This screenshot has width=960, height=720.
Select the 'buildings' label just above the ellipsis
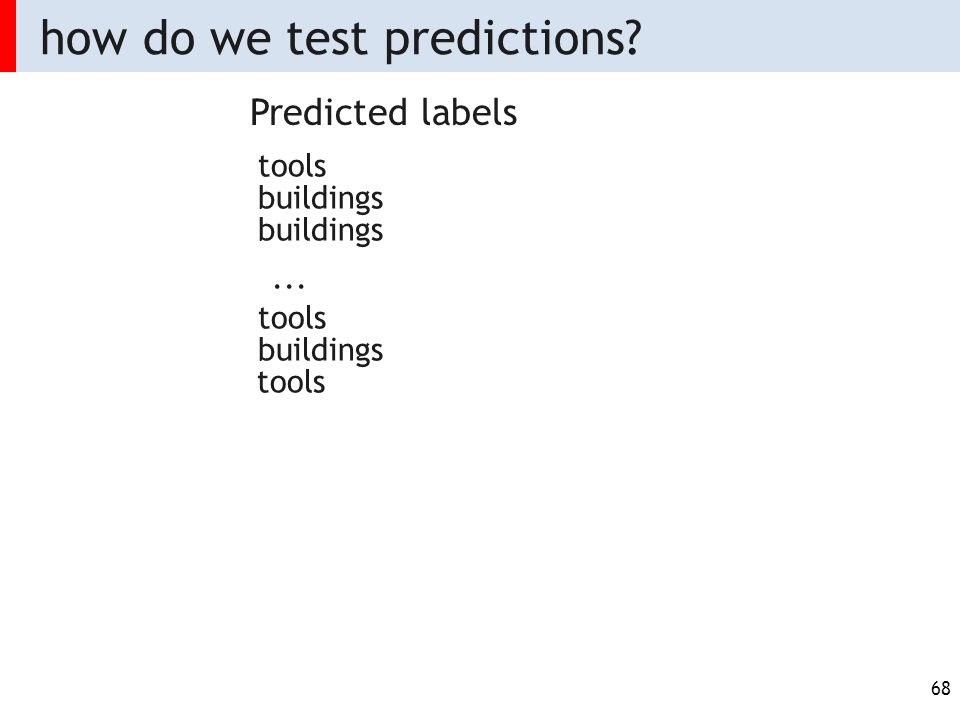[320, 231]
